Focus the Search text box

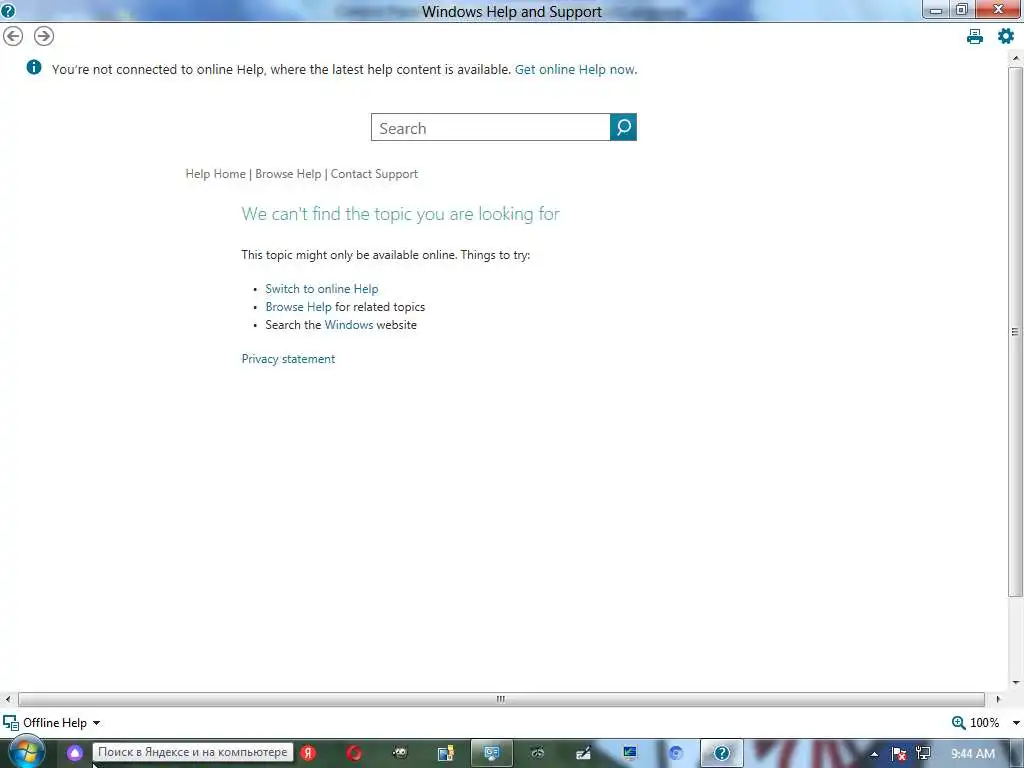tap(490, 127)
